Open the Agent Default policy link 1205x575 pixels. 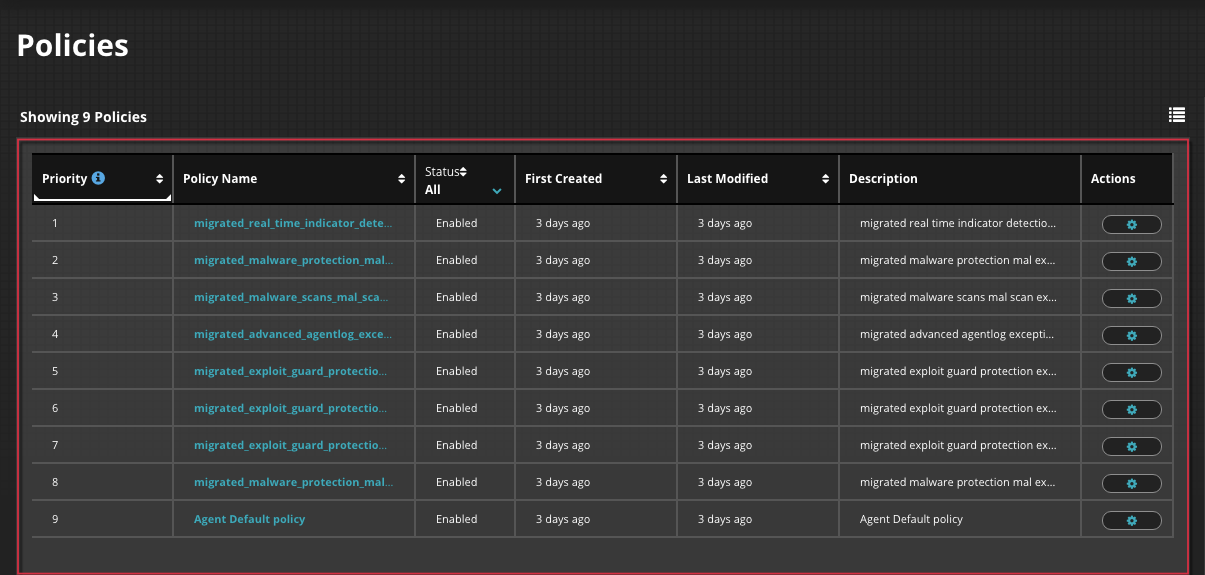[x=249, y=519]
